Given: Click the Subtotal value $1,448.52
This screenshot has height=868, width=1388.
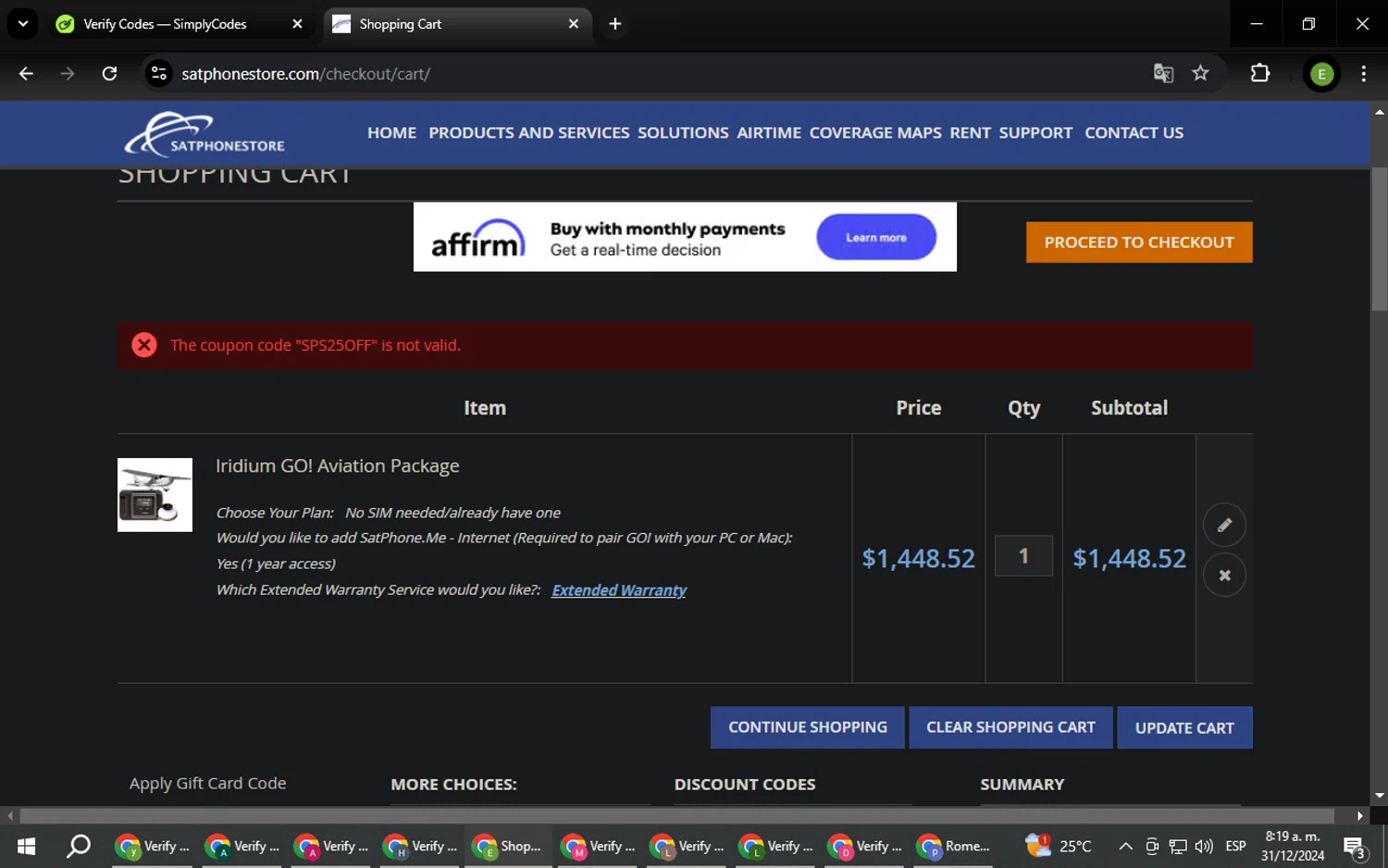Looking at the screenshot, I should (x=1129, y=559).
